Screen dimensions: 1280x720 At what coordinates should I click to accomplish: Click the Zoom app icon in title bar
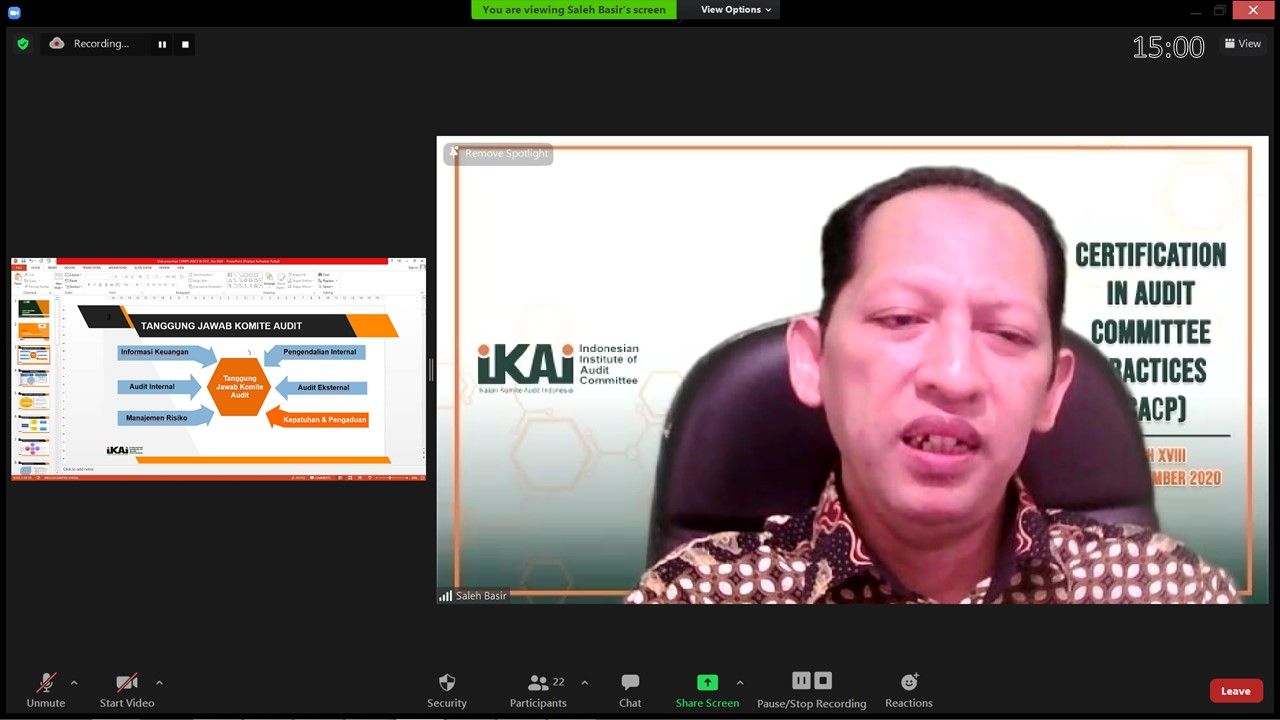pos(14,12)
